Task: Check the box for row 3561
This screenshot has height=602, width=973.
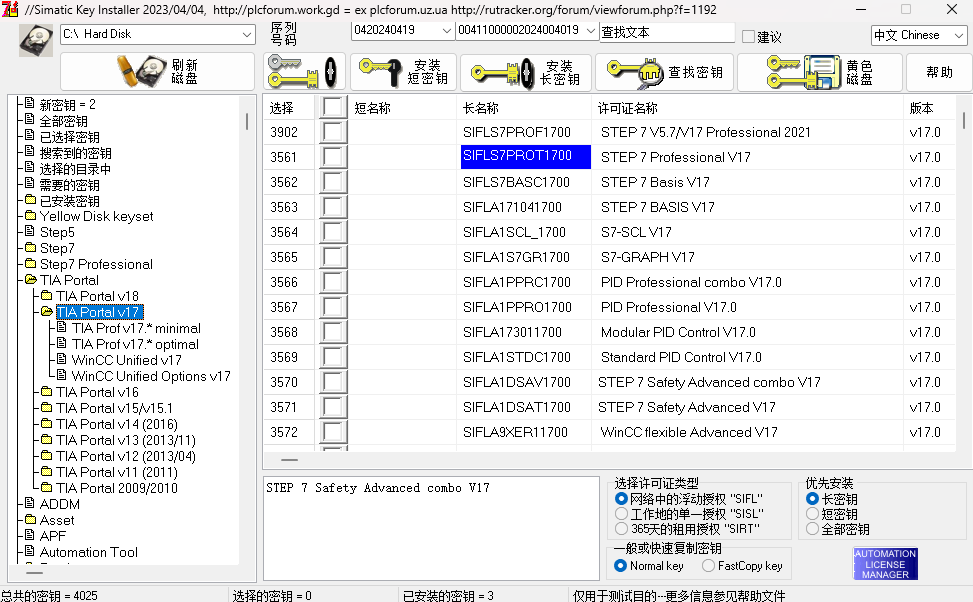Action: 333,157
